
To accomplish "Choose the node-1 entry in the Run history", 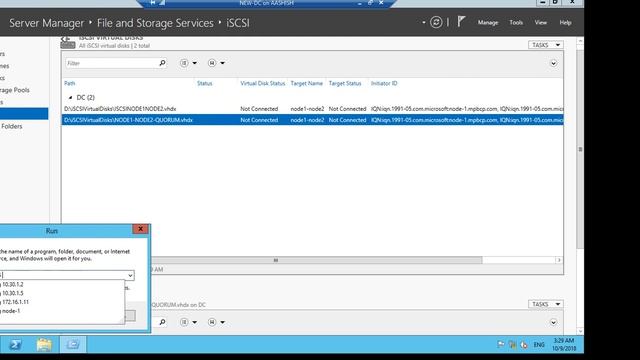I will (x=62, y=311).
